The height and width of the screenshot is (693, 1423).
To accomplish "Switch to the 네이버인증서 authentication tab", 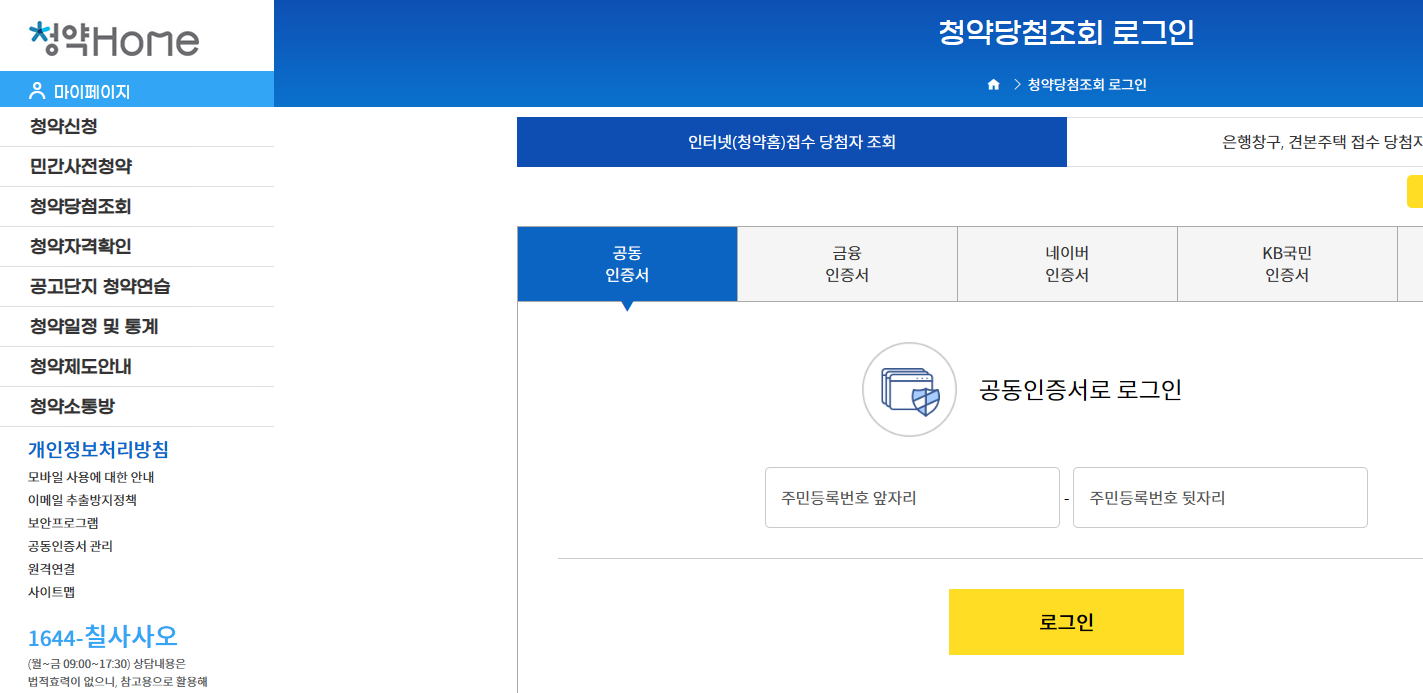I will point(1067,263).
